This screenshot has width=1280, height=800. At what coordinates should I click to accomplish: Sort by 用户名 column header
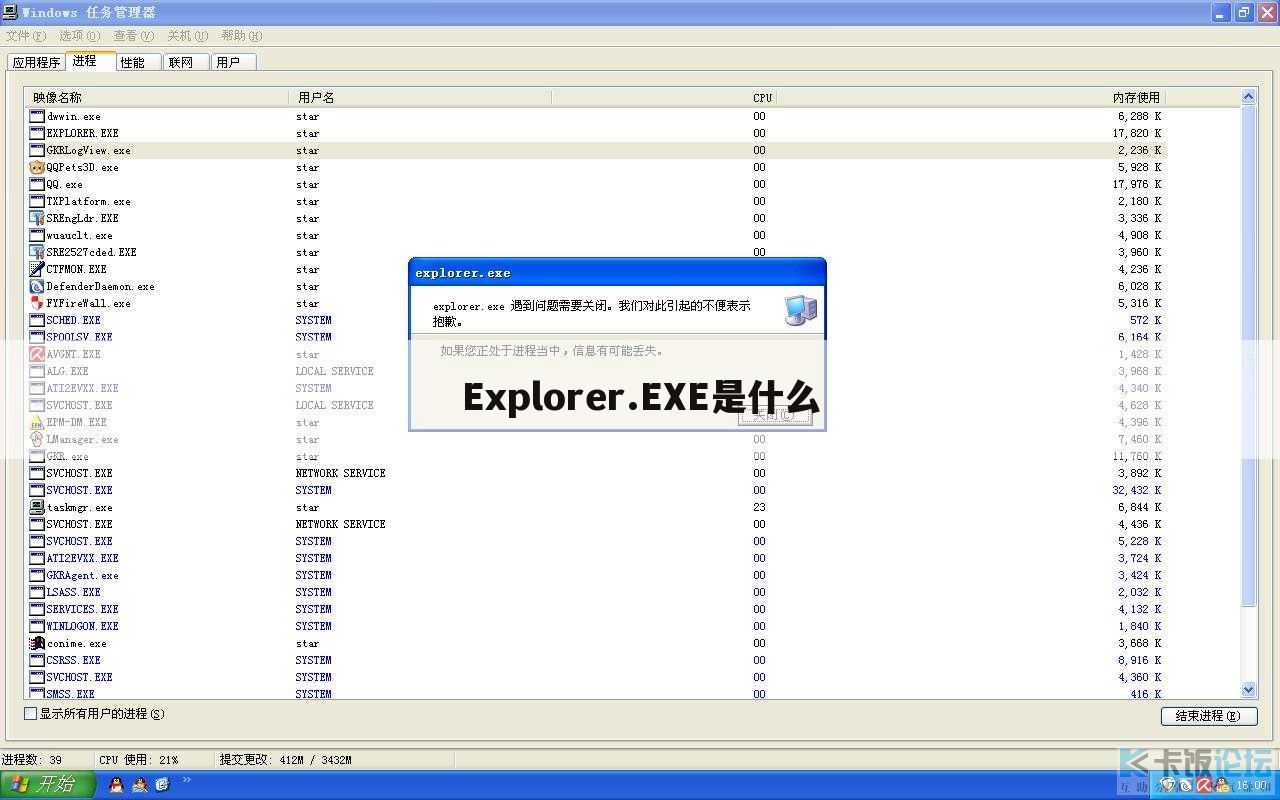tap(420, 97)
